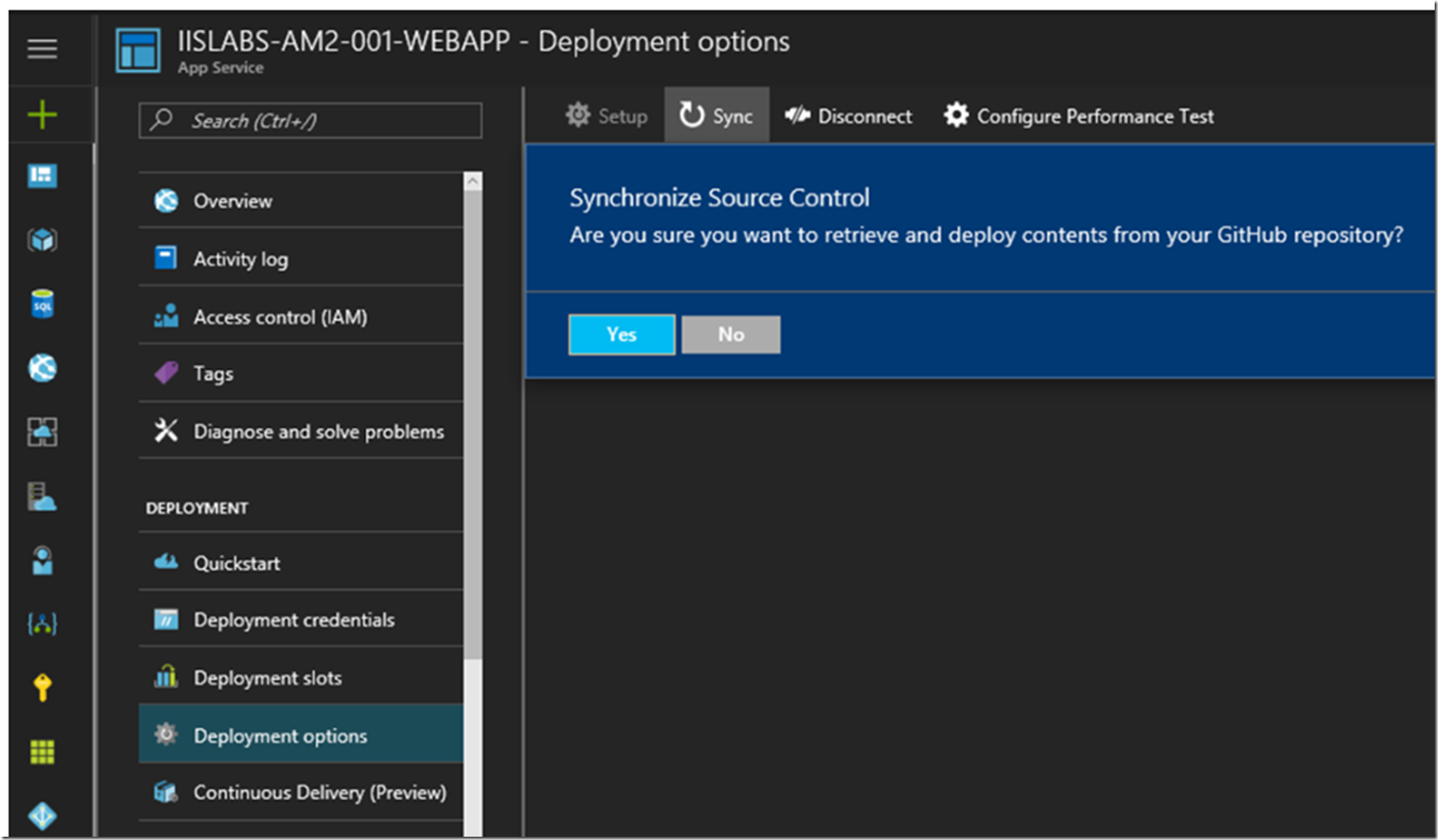Click the menu scrollbar up arrow
Viewport: 1438px width, 840px height.
[x=474, y=181]
